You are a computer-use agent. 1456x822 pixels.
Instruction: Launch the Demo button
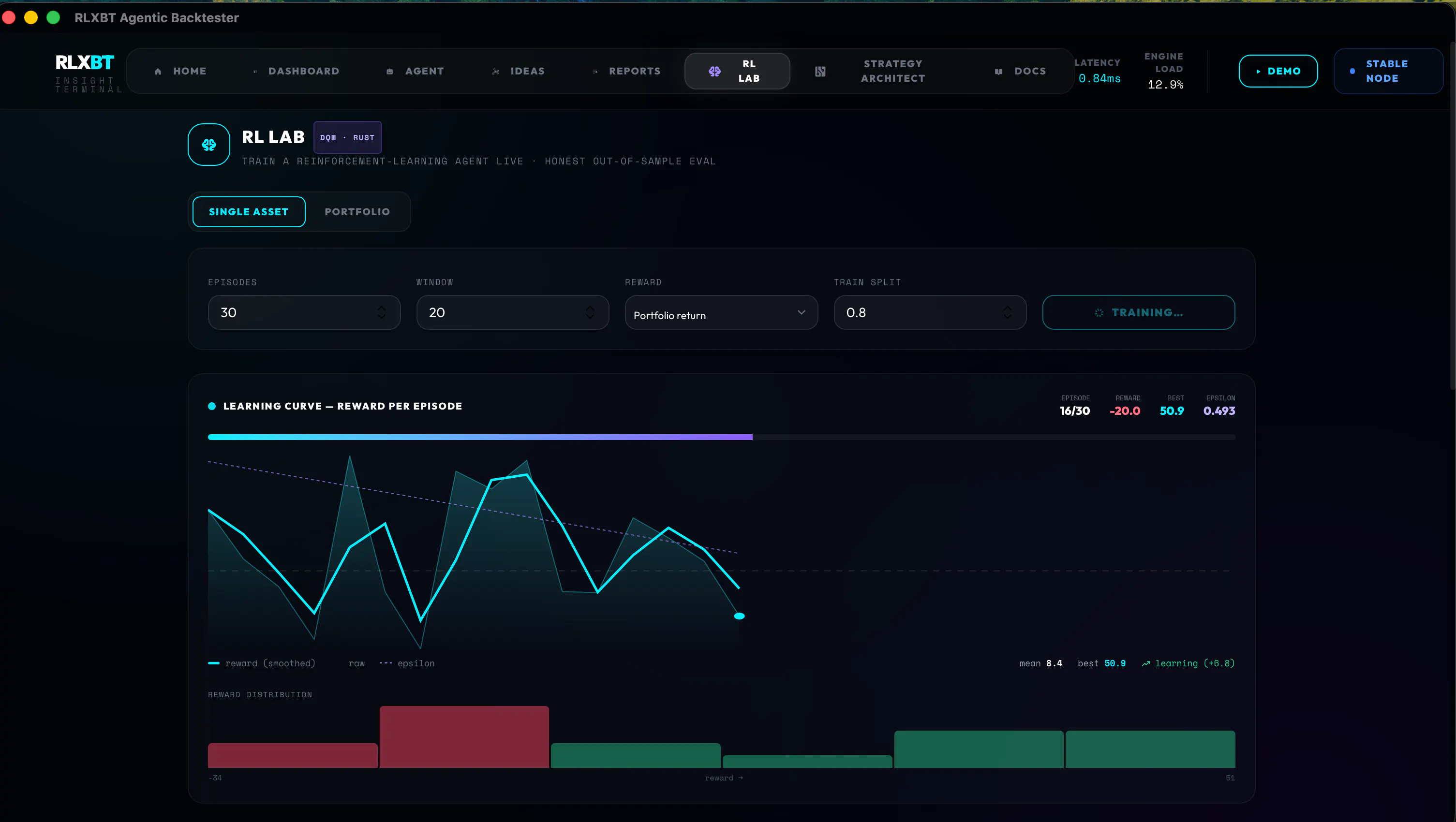(x=1278, y=71)
